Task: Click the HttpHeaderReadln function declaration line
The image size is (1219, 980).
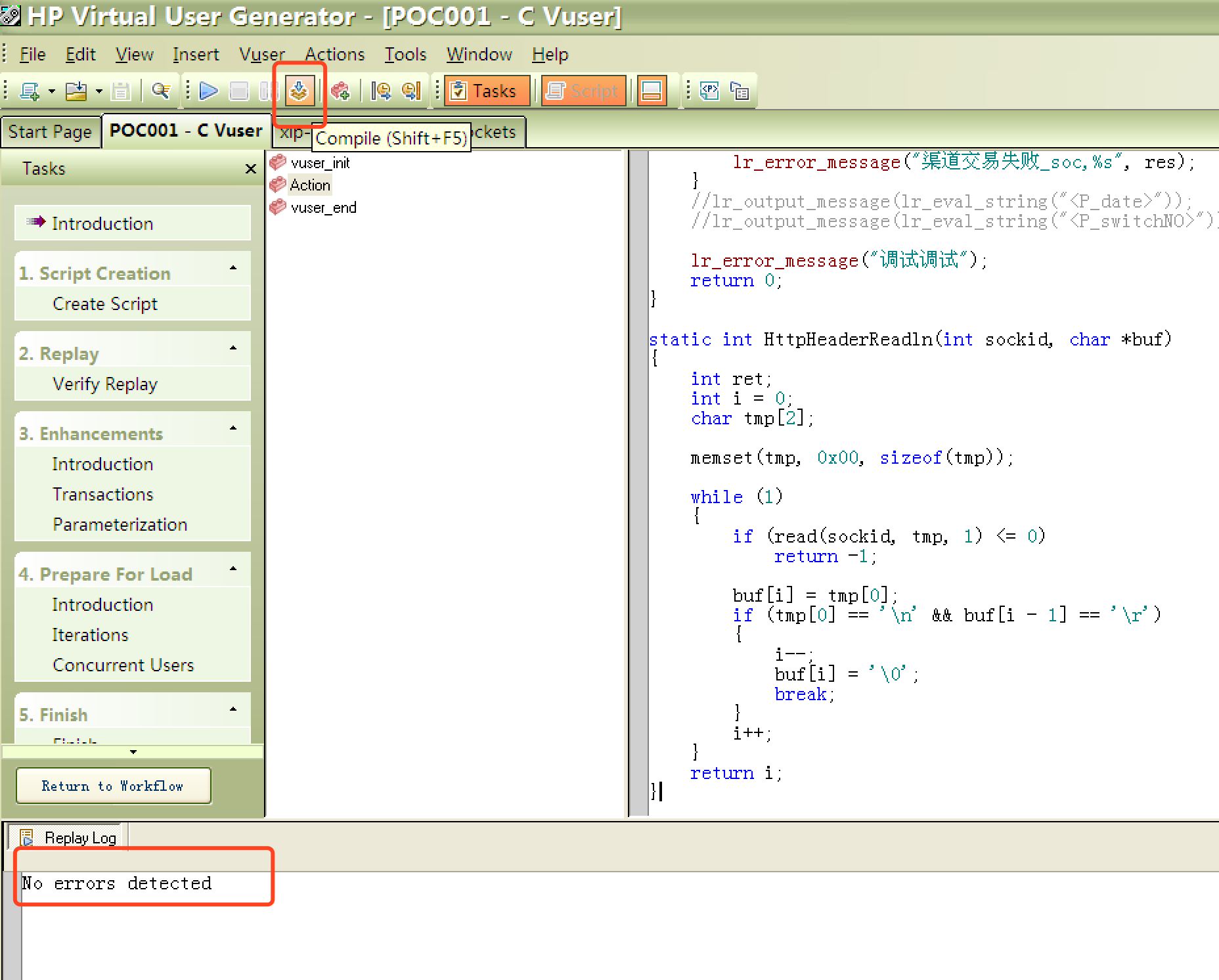Action: pyautogui.click(x=910, y=340)
